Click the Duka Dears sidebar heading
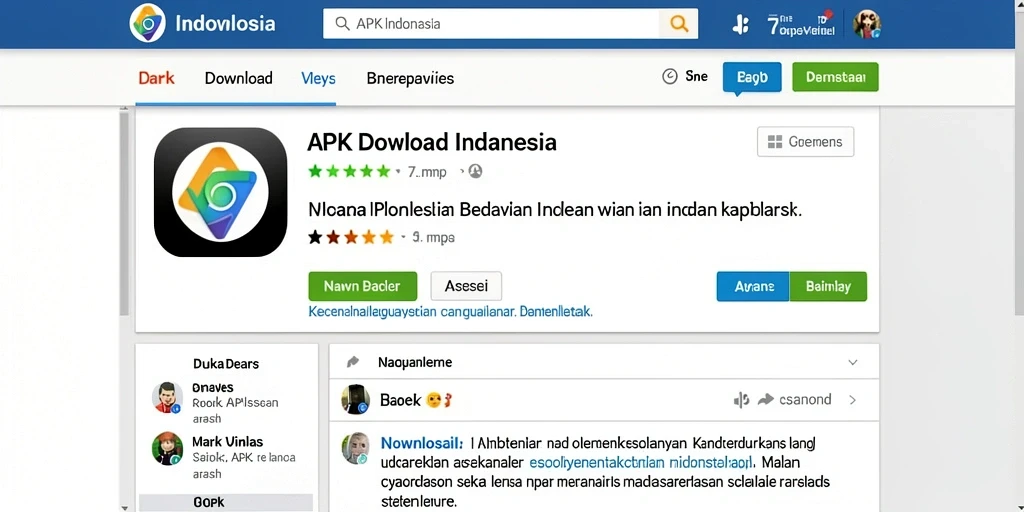This screenshot has height=512, width=1024. (226, 364)
